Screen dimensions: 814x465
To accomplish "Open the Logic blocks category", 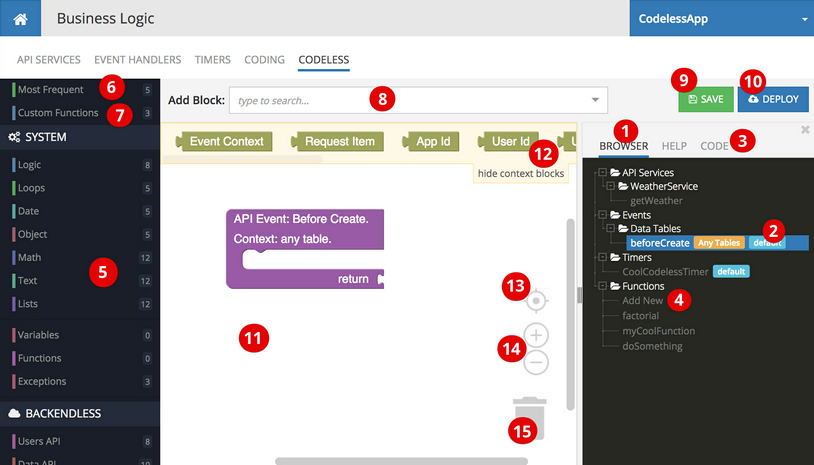I will tap(80, 165).
